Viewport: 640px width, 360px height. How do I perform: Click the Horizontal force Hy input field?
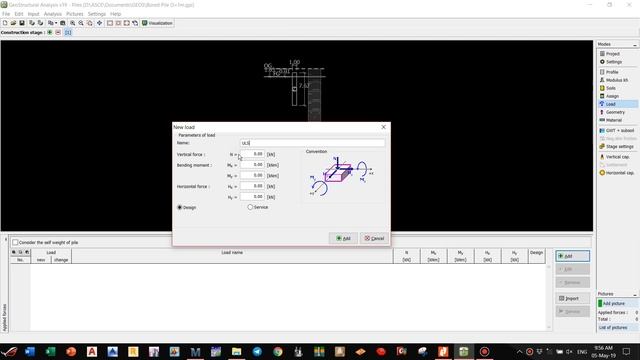[252, 197]
